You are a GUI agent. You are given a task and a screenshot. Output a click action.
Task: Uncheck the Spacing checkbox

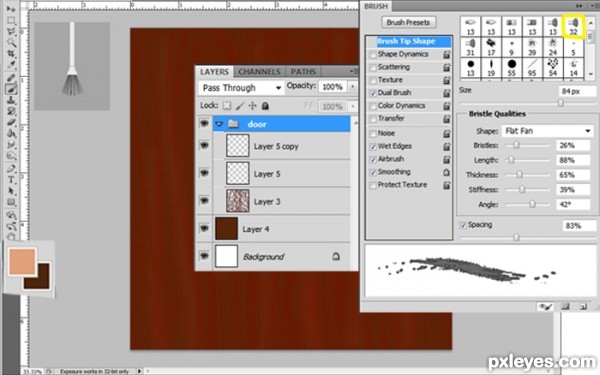[x=463, y=225]
